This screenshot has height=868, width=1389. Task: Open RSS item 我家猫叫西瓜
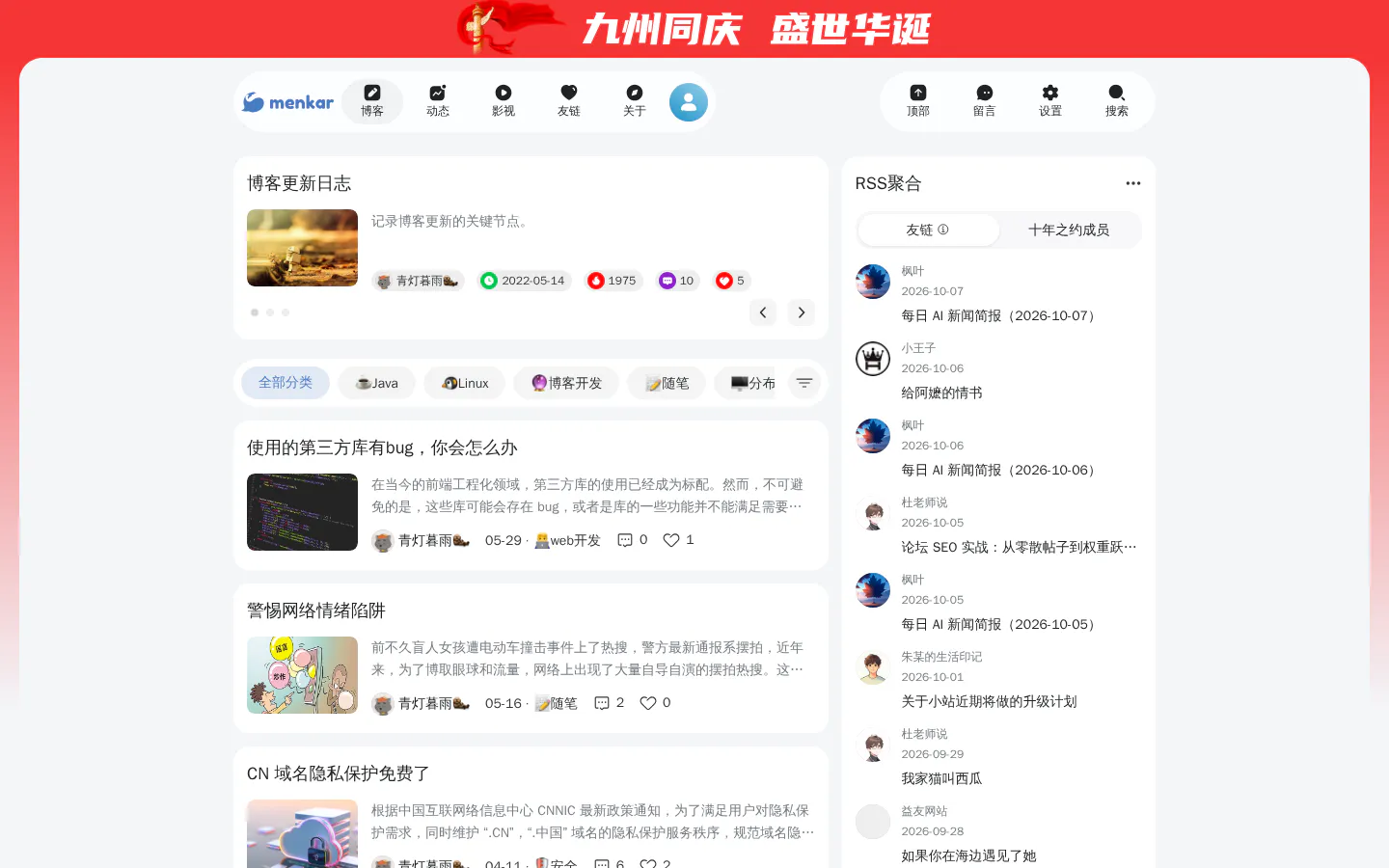(941, 778)
